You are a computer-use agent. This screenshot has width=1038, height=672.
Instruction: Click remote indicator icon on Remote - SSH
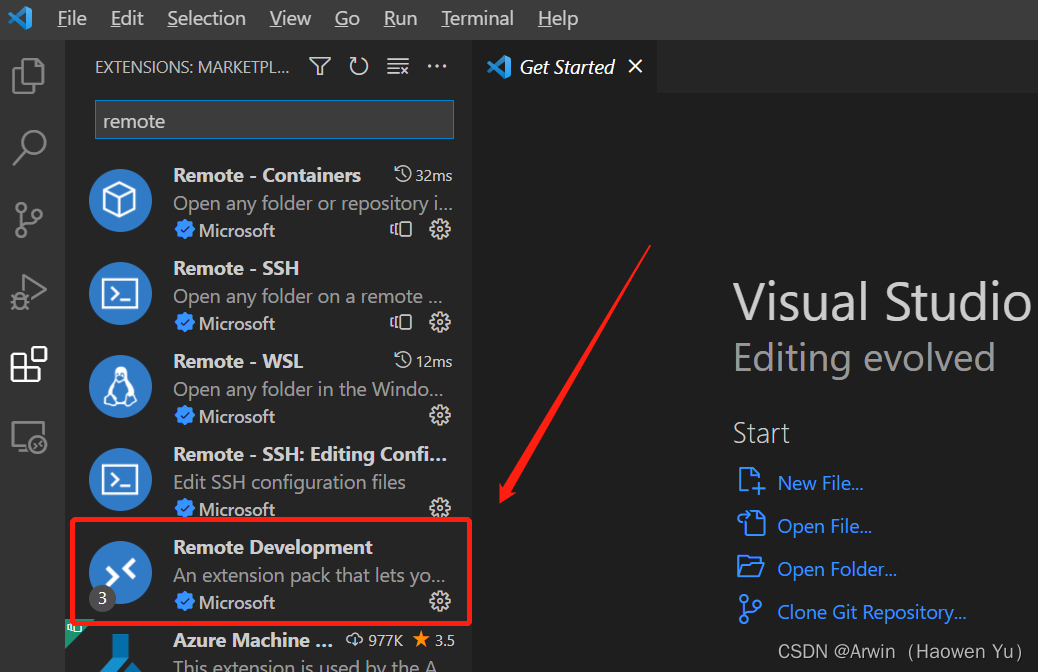pyautogui.click(x=401, y=322)
